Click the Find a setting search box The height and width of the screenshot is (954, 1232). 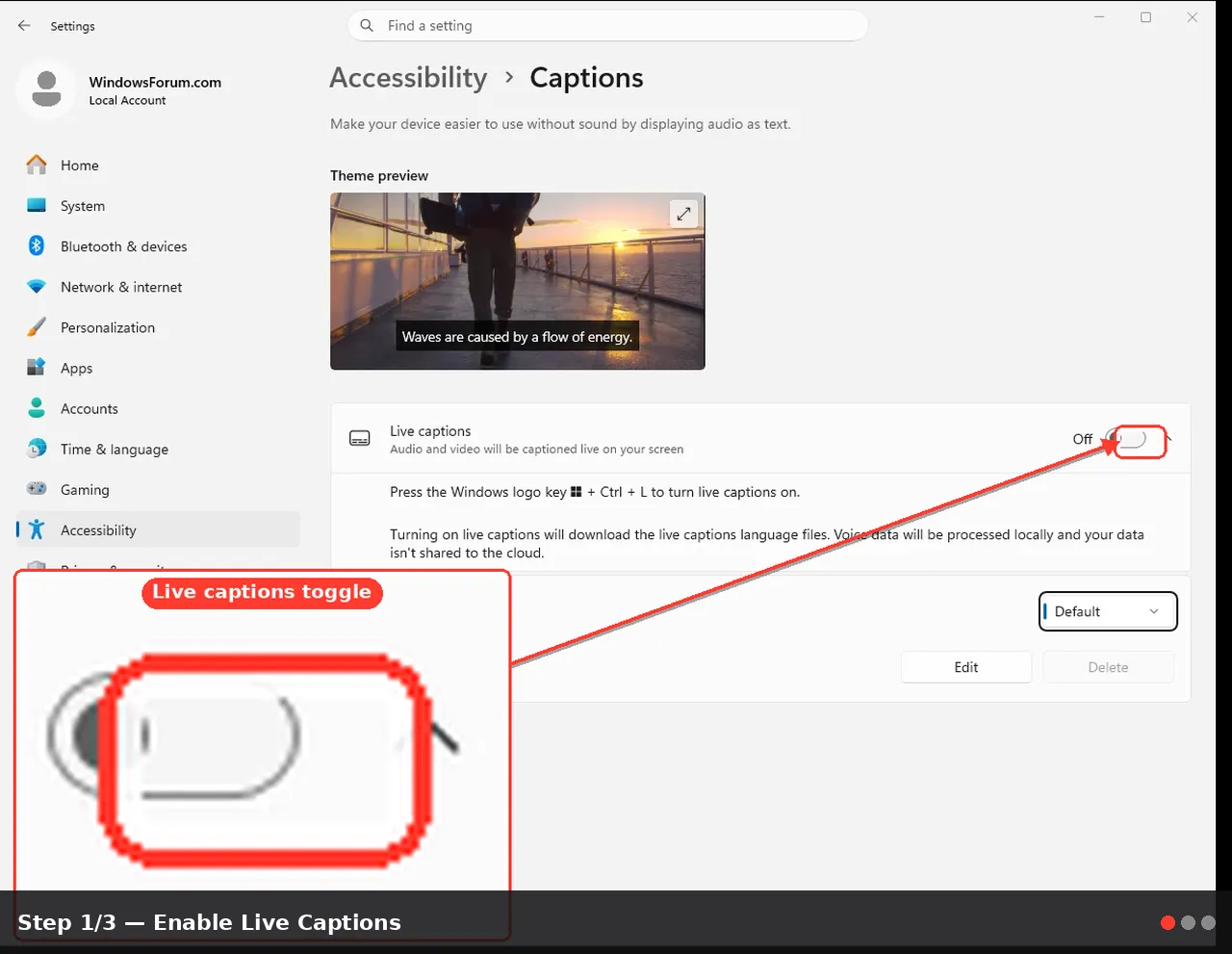tap(607, 26)
